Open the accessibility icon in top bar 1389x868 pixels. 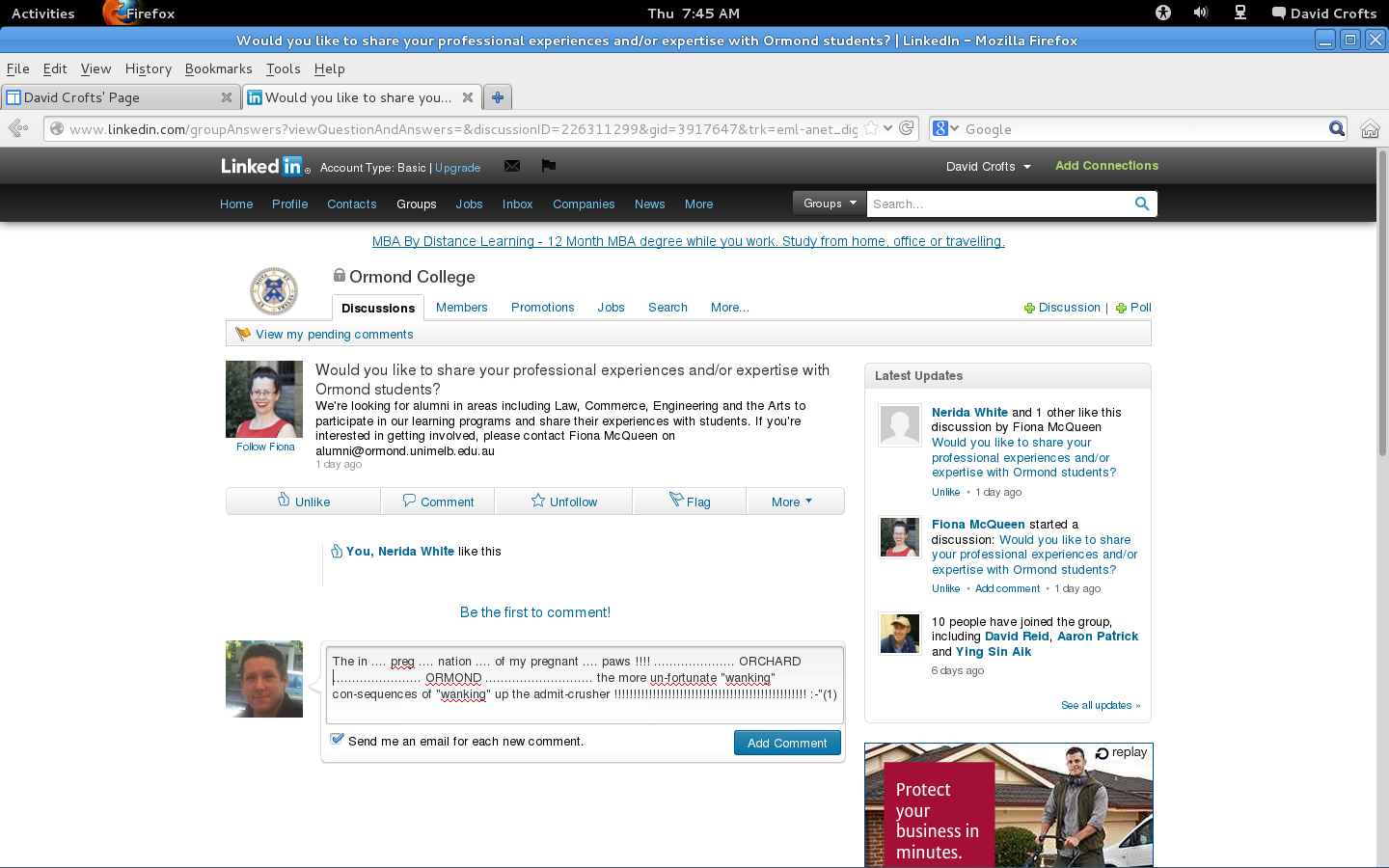(1163, 13)
